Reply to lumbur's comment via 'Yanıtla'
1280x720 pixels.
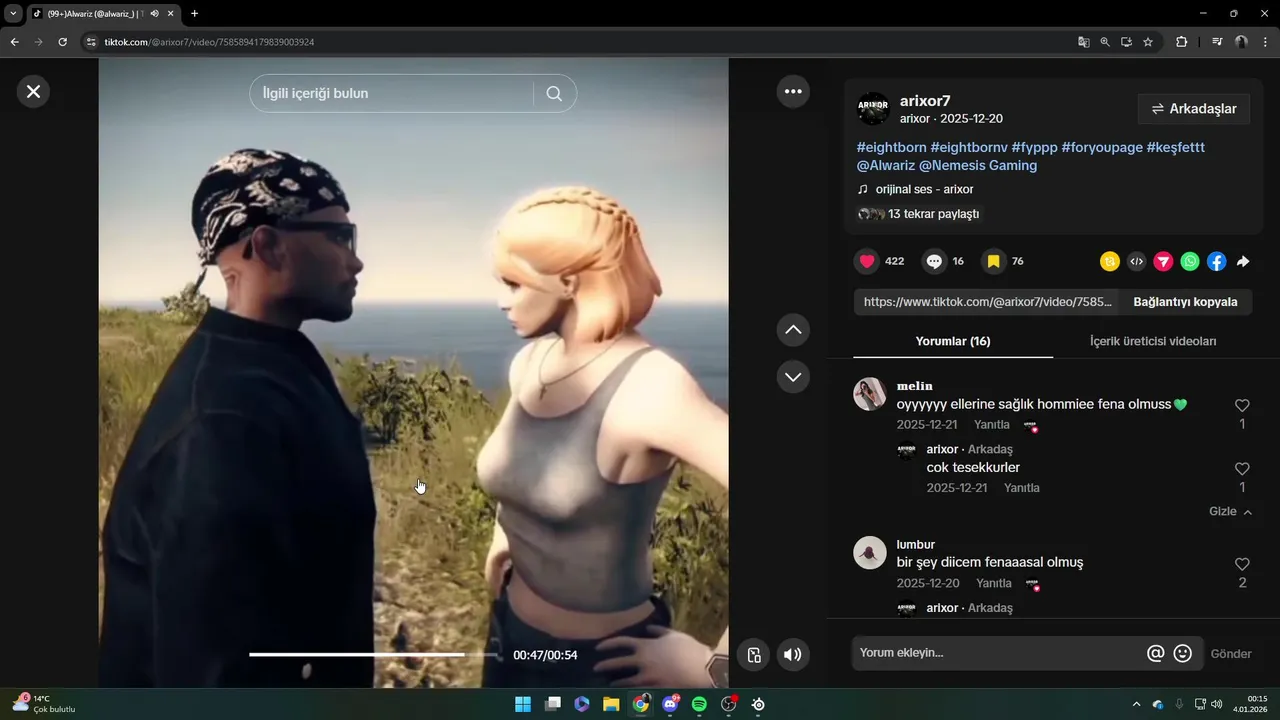click(994, 583)
